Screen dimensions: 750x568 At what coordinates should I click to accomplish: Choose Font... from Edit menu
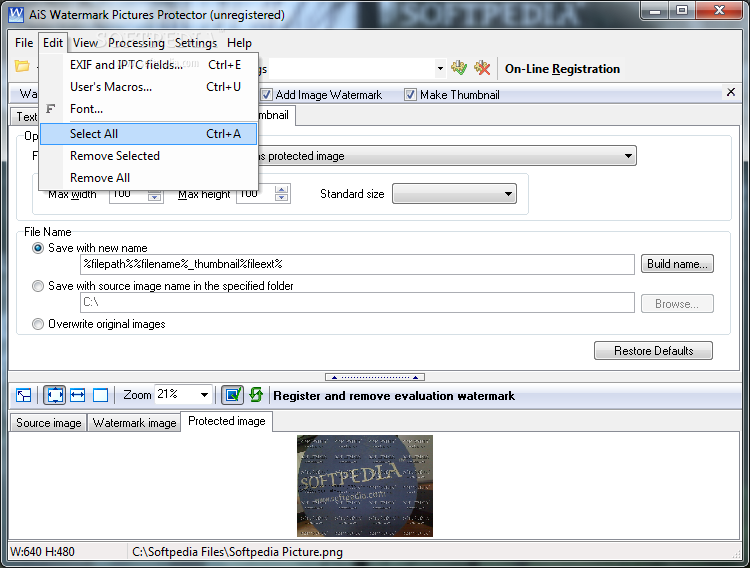click(149, 109)
